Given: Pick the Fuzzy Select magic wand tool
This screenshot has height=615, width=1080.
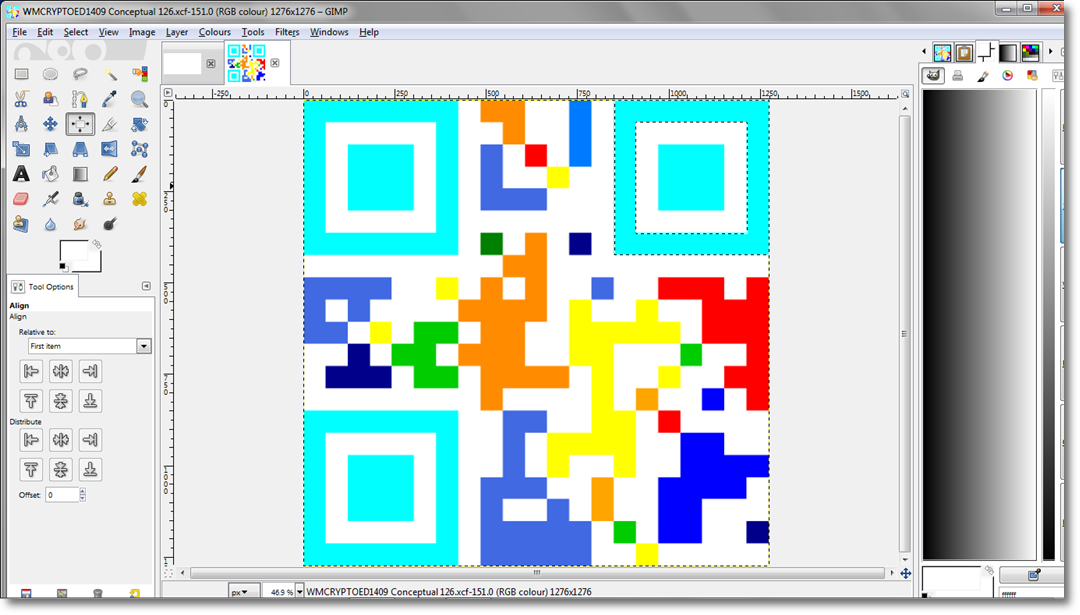Looking at the screenshot, I should [x=110, y=74].
